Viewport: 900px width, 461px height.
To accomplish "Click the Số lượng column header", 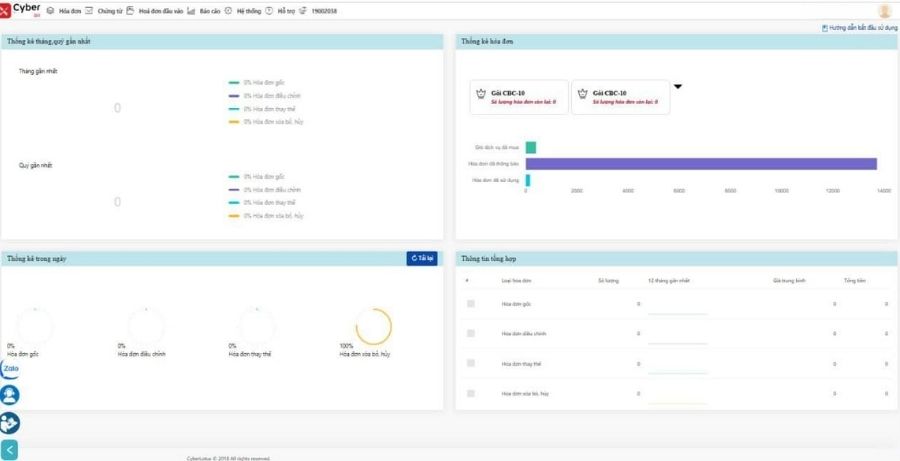I will (x=608, y=281).
